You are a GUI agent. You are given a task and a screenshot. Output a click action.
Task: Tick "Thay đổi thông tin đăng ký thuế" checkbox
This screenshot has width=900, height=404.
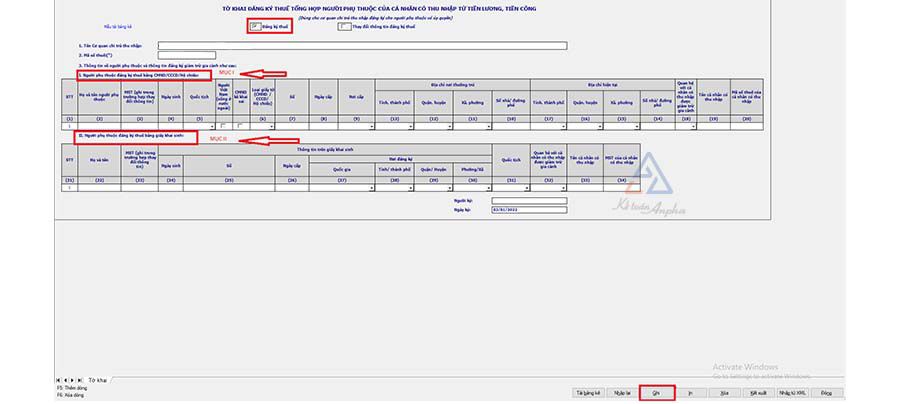(x=343, y=27)
